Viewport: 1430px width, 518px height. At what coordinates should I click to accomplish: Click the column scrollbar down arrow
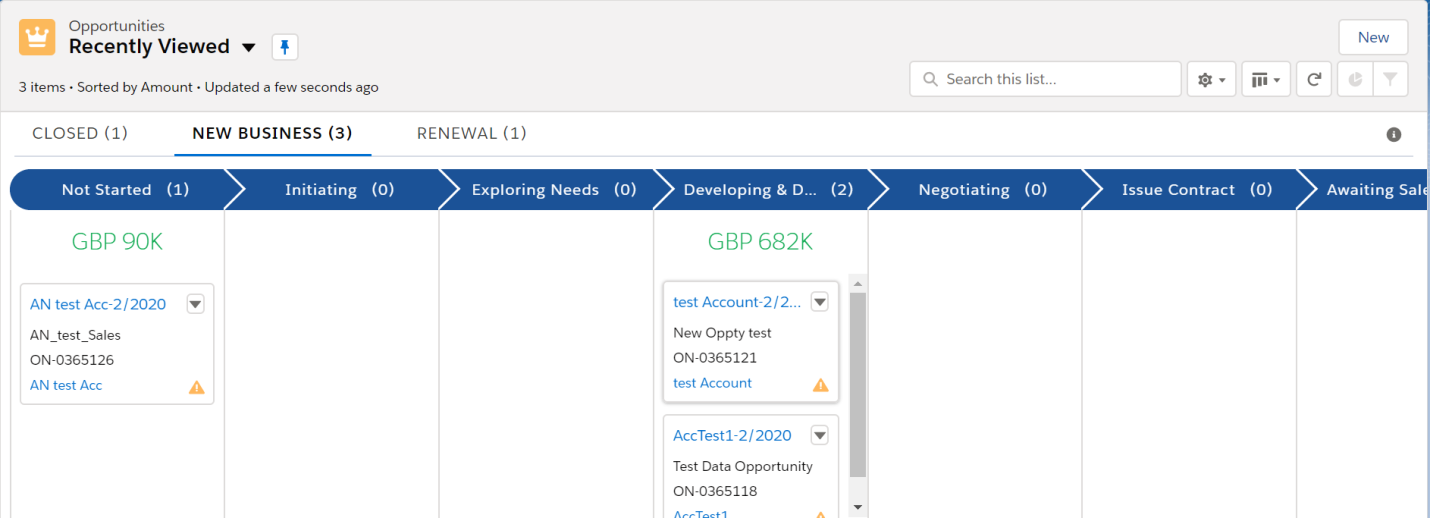pyautogui.click(x=857, y=507)
